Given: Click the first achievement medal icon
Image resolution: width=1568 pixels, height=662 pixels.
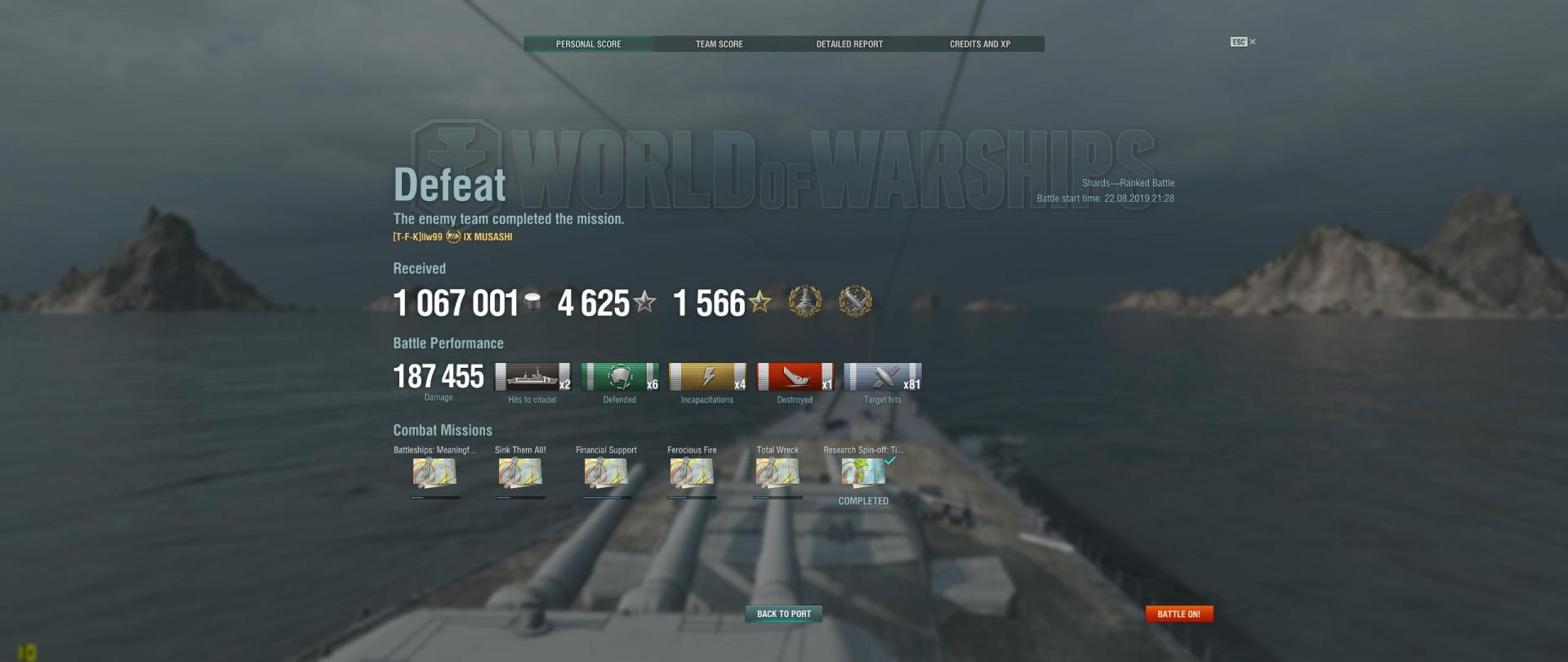Looking at the screenshot, I should (805, 302).
